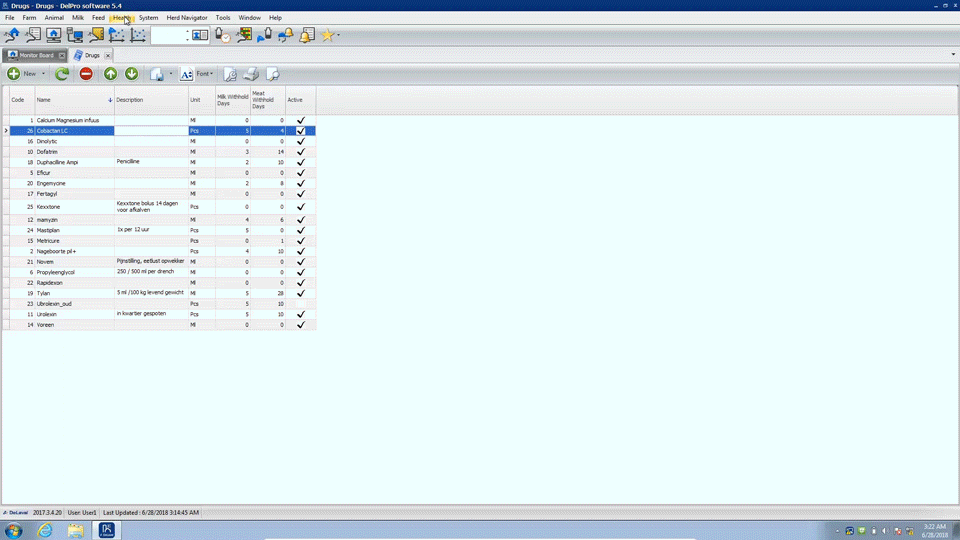Click the green Move Up arrow icon
960x540 pixels.
pyautogui.click(x=110, y=74)
